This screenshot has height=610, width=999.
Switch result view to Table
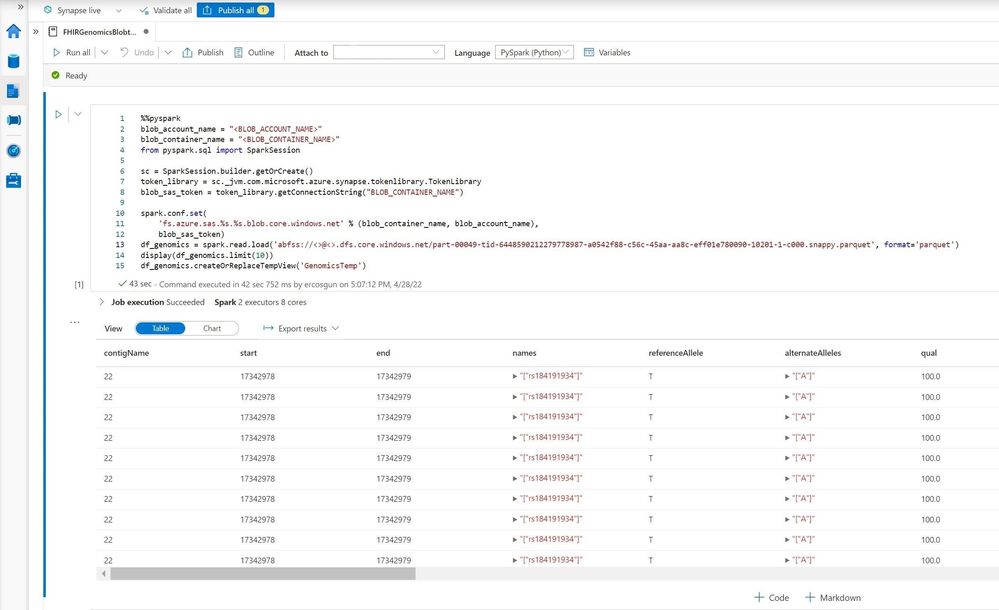161,328
